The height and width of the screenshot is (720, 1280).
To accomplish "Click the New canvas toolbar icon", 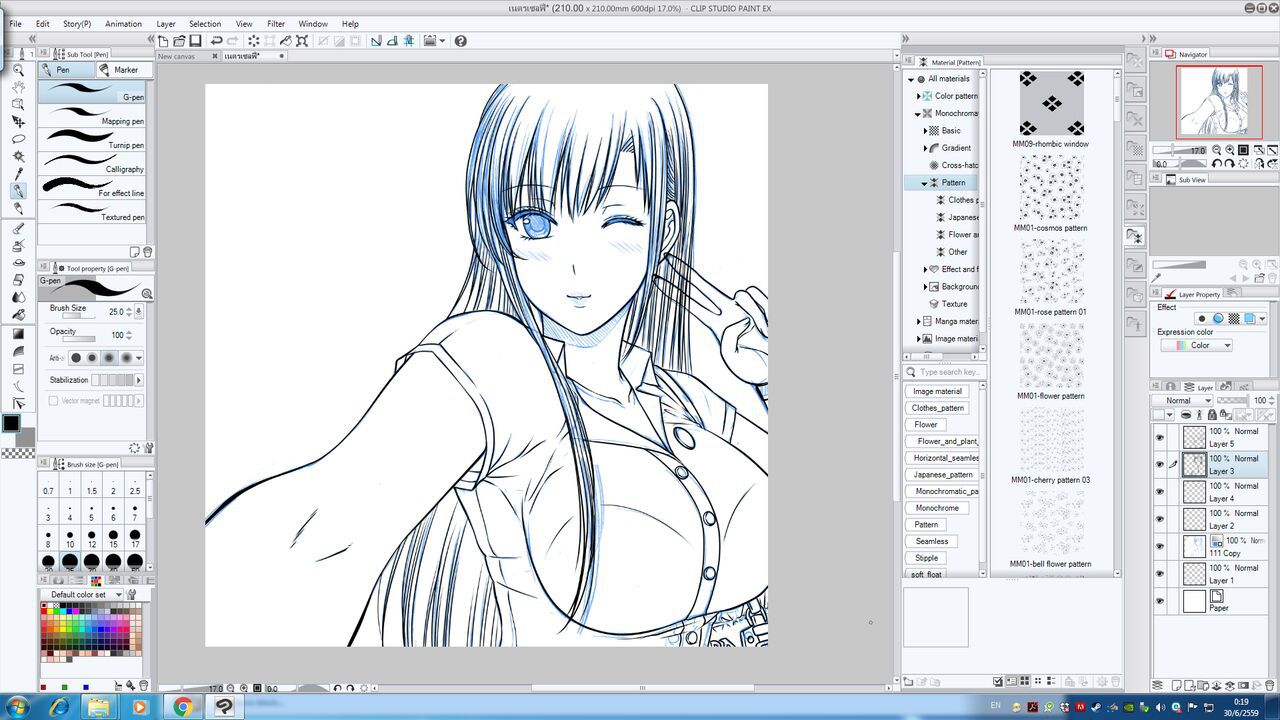I will pyautogui.click(x=163, y=41).
